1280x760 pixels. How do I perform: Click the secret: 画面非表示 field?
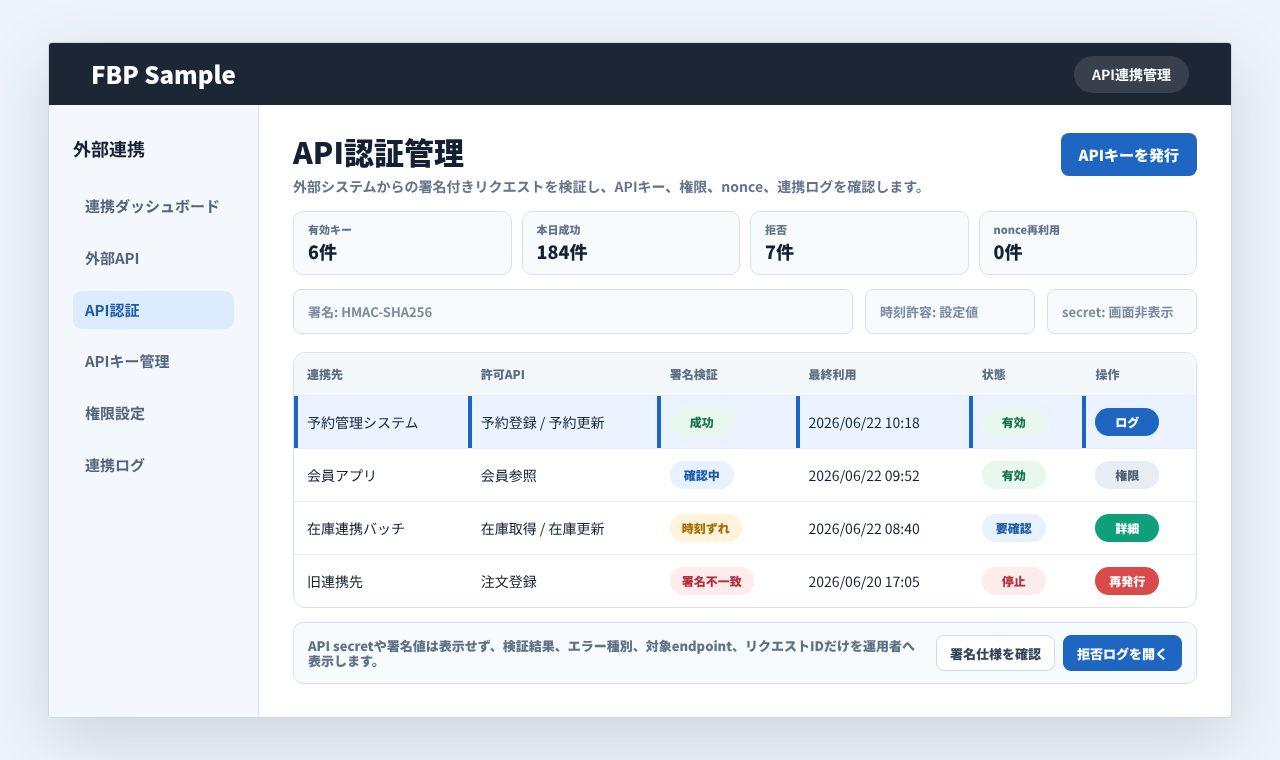[x=1122, y=312]
